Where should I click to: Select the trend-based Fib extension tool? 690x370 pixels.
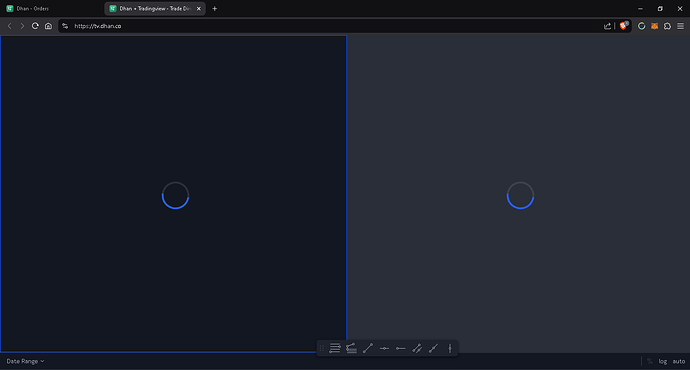pos(351,348)
